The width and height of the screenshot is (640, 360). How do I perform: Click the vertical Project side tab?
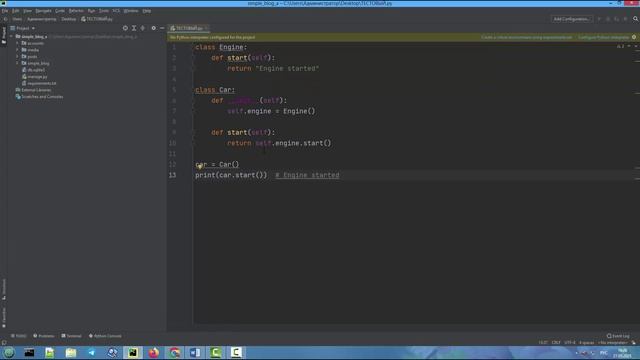pyautogui.click(x=4, y=36)
